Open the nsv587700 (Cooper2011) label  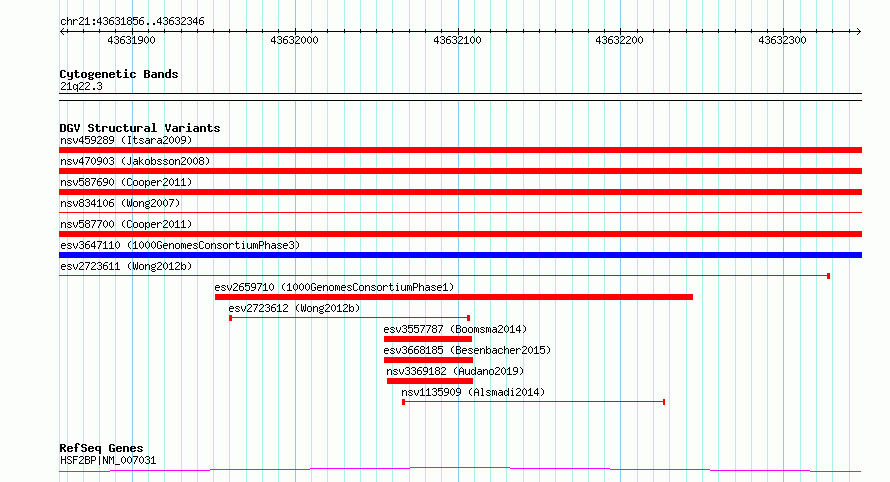point(126,224)
